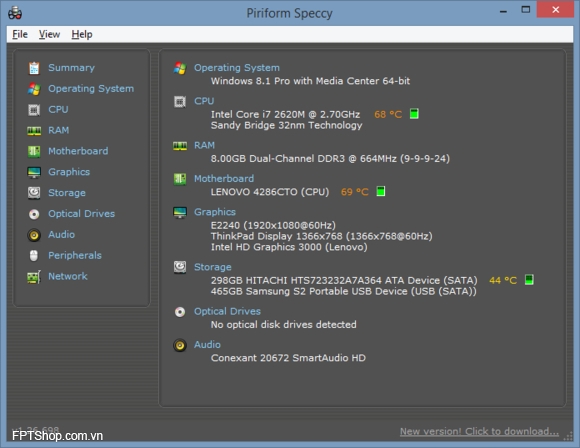Open Network section from sidebar
Viewport: 580px width, 448px height.
click(68, 276)
